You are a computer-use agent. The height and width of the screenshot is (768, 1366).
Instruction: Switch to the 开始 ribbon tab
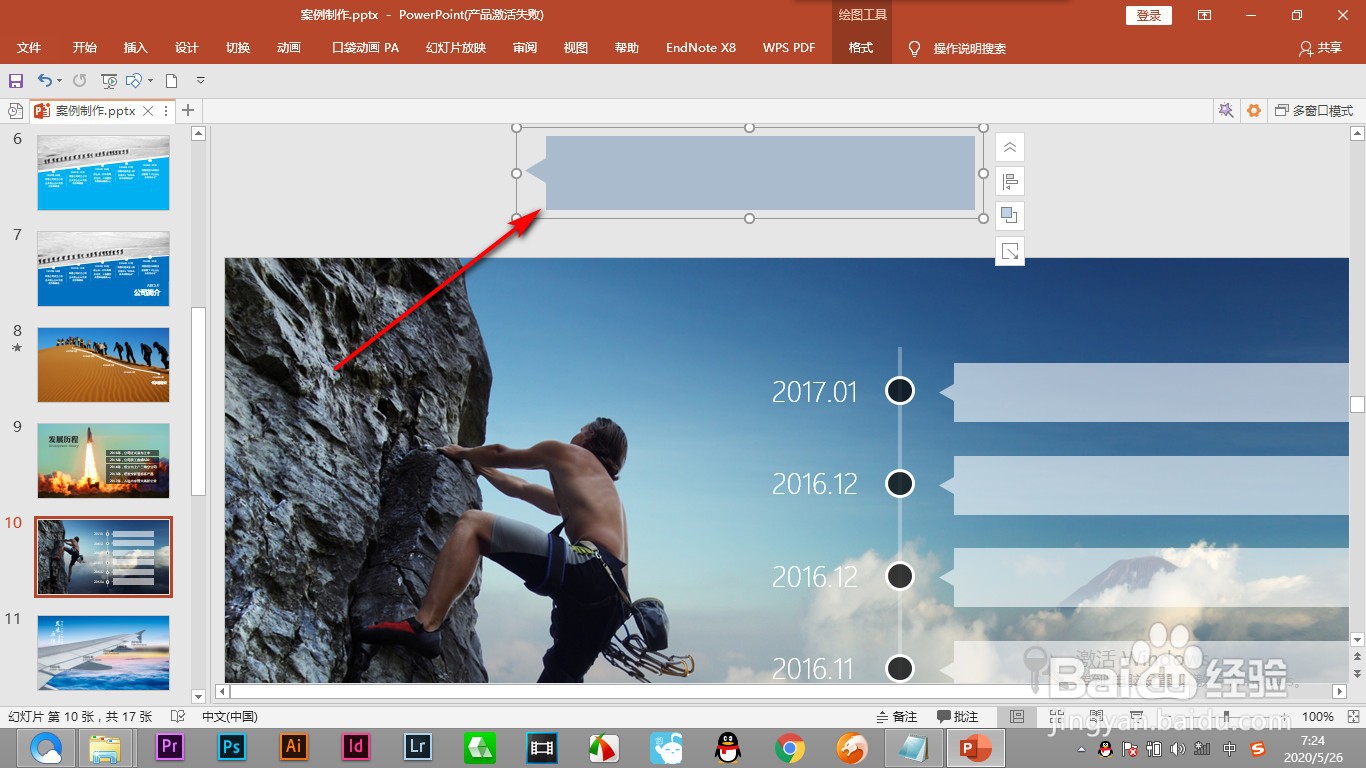point(85,48)
